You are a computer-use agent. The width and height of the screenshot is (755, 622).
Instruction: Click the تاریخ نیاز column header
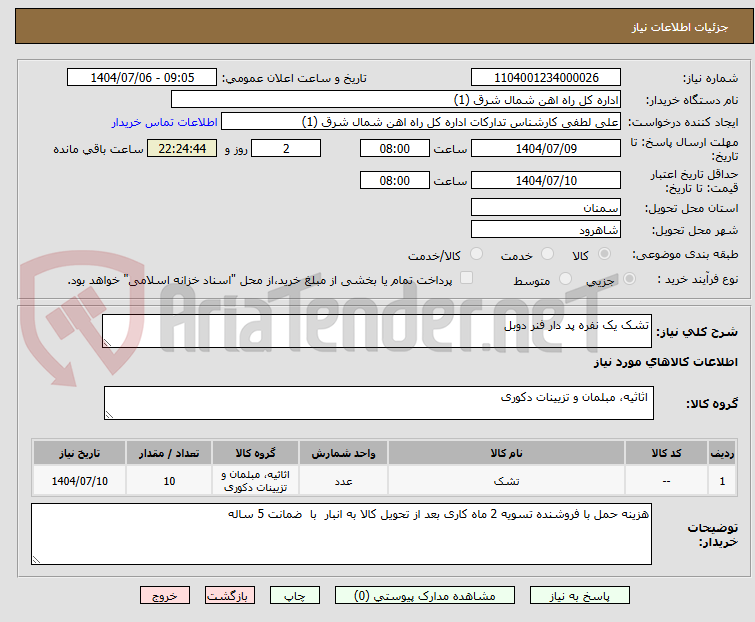[x=79, y=453]
